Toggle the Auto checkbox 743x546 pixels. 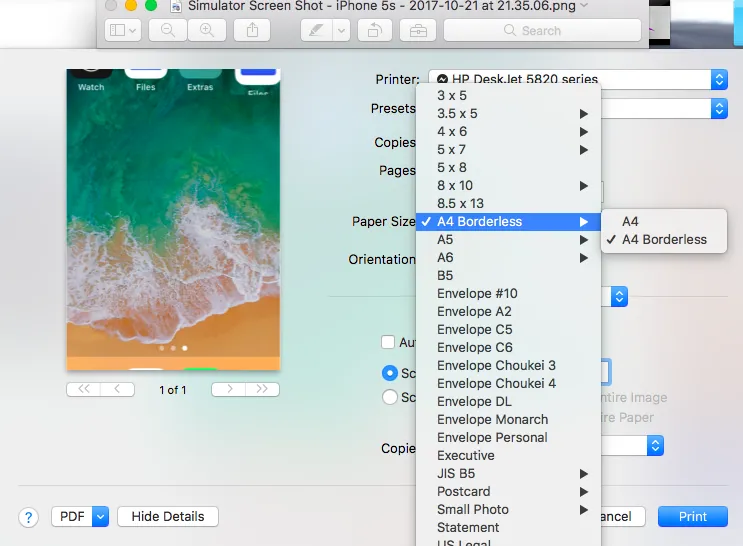pyautogui.click(x=388, y=342)
